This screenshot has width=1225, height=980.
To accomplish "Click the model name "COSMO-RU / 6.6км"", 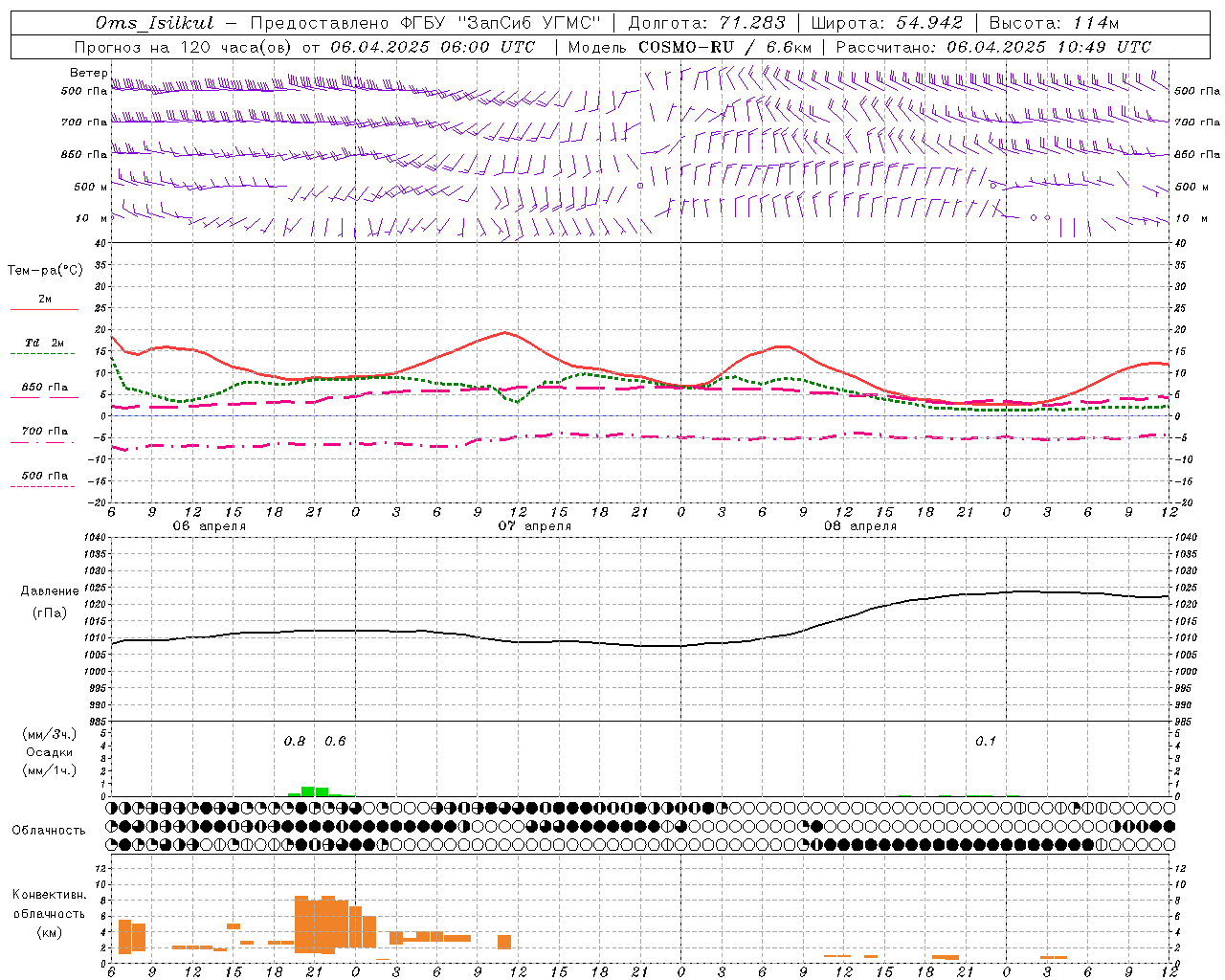I will pyautogui.click(x=725, y=47).
